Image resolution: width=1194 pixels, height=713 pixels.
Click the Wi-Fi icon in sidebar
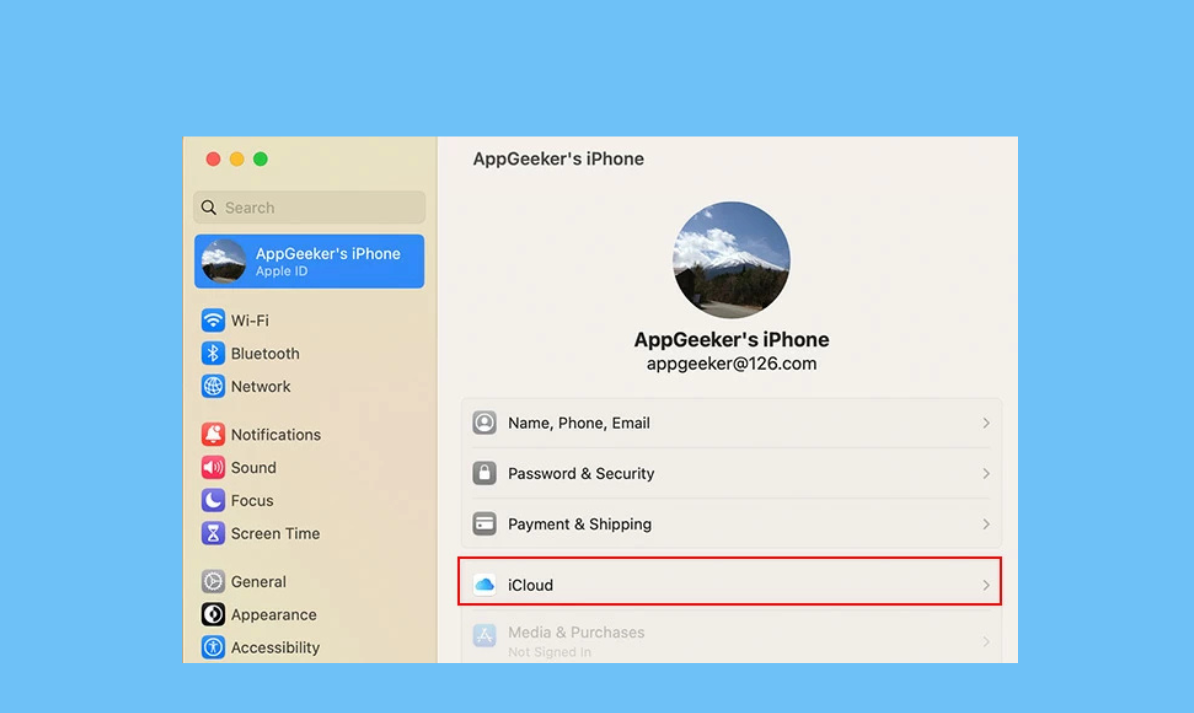[213, 320]
